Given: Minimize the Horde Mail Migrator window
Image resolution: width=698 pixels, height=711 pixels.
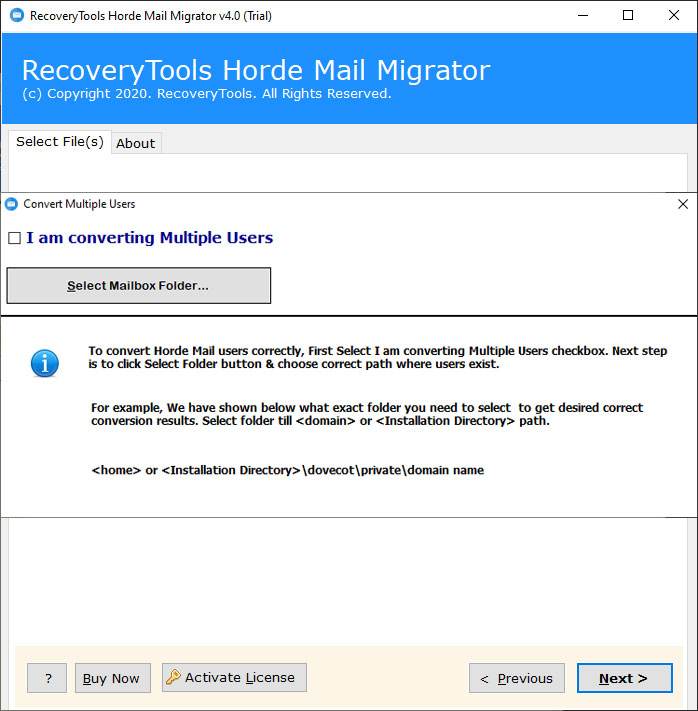Looking at the screenshot, I should point(583,15).
